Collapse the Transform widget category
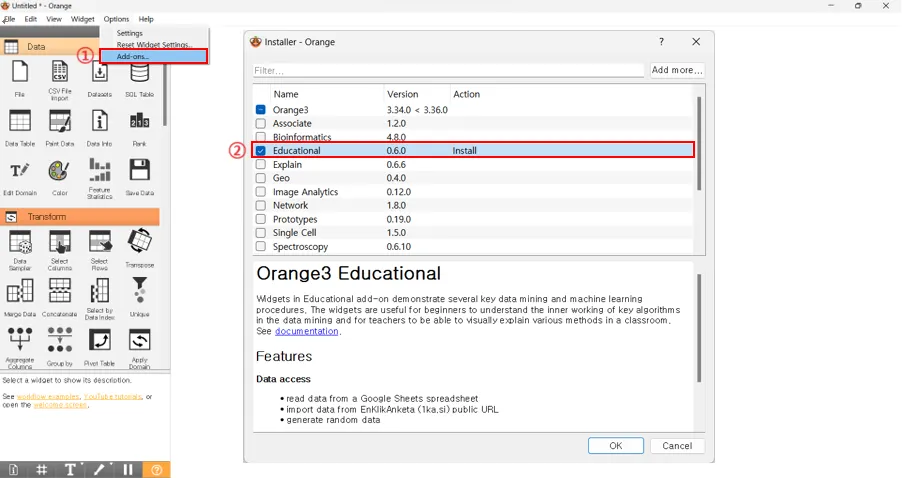 pos(79,217)
